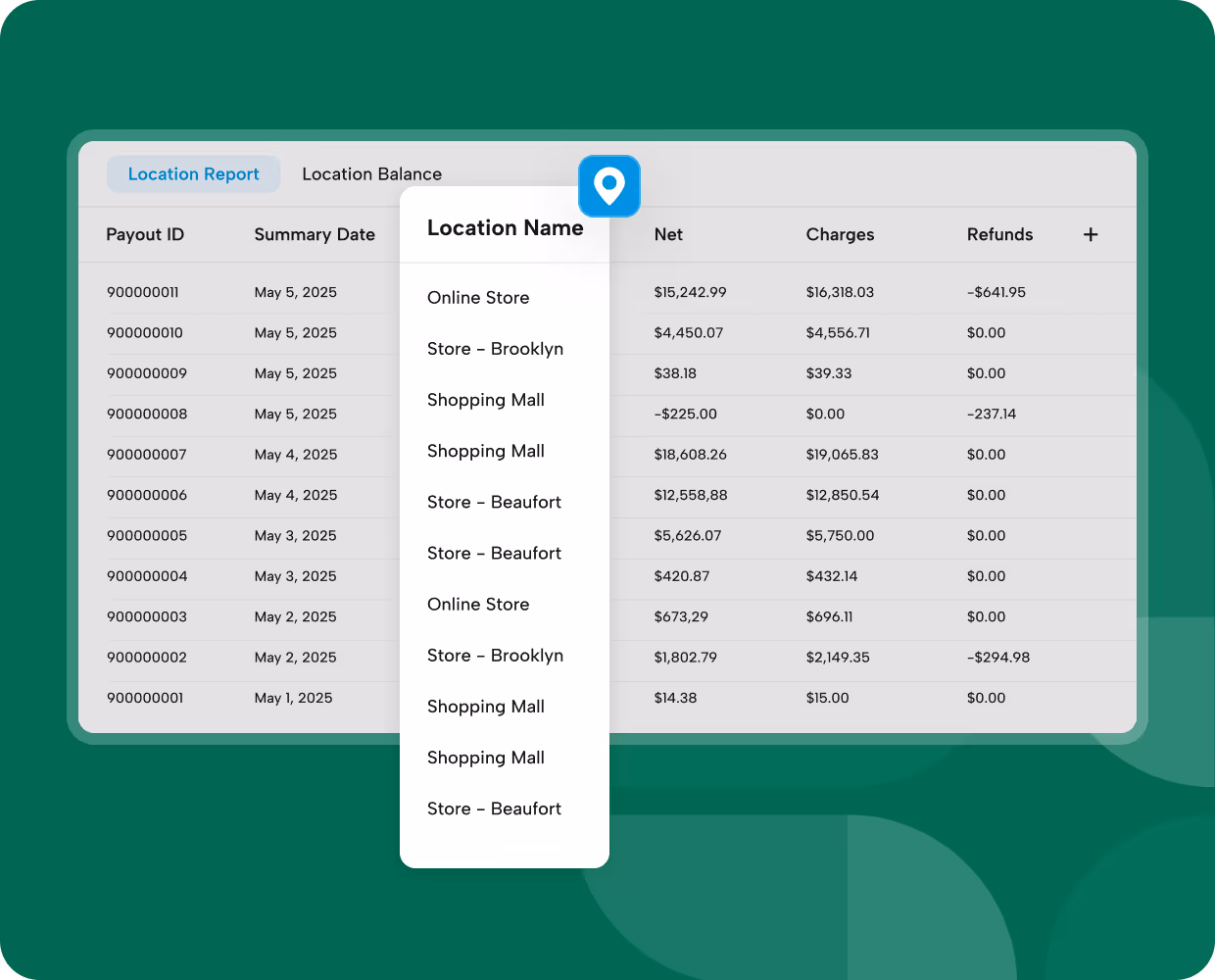The width and height of the screenshot is (1215, 980).
Task: Click refund amount -$294.98
Action: [x=997, y=658]
